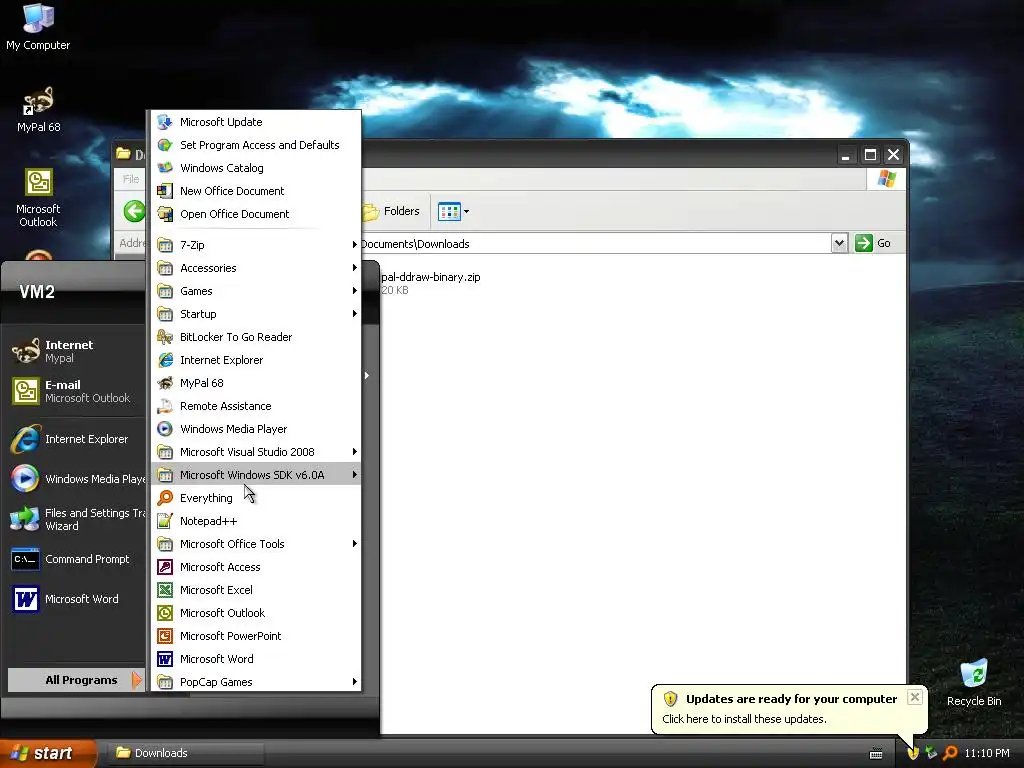Expand Microsoft Visual Studio 2008 submenu

255,452
